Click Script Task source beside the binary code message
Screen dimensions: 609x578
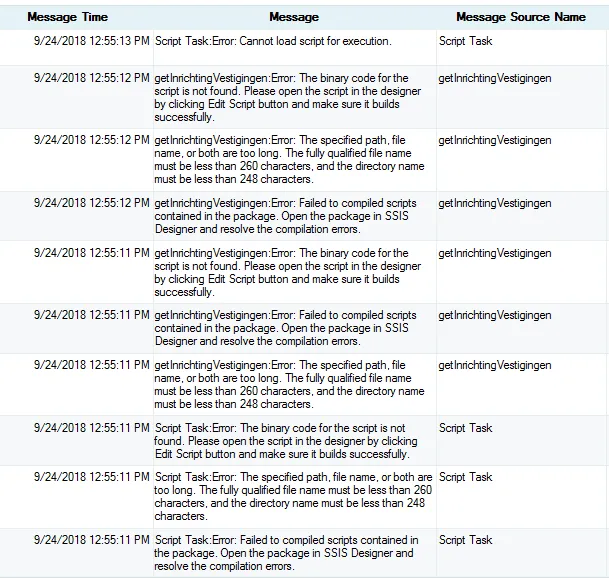tap(465, 428)
